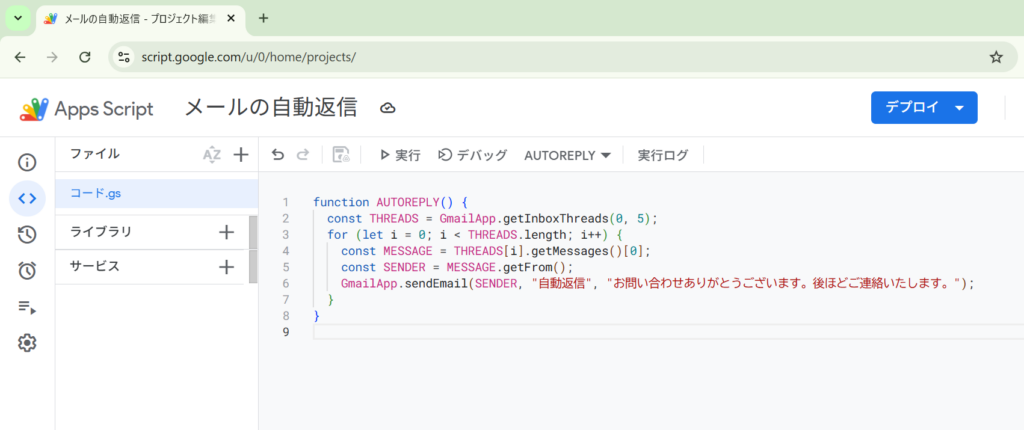Image resolution: width=1024 pixels, height=430 pixels.
Task: Click the undo arrow in editor toolbar
Action: (x=278, y=155)
